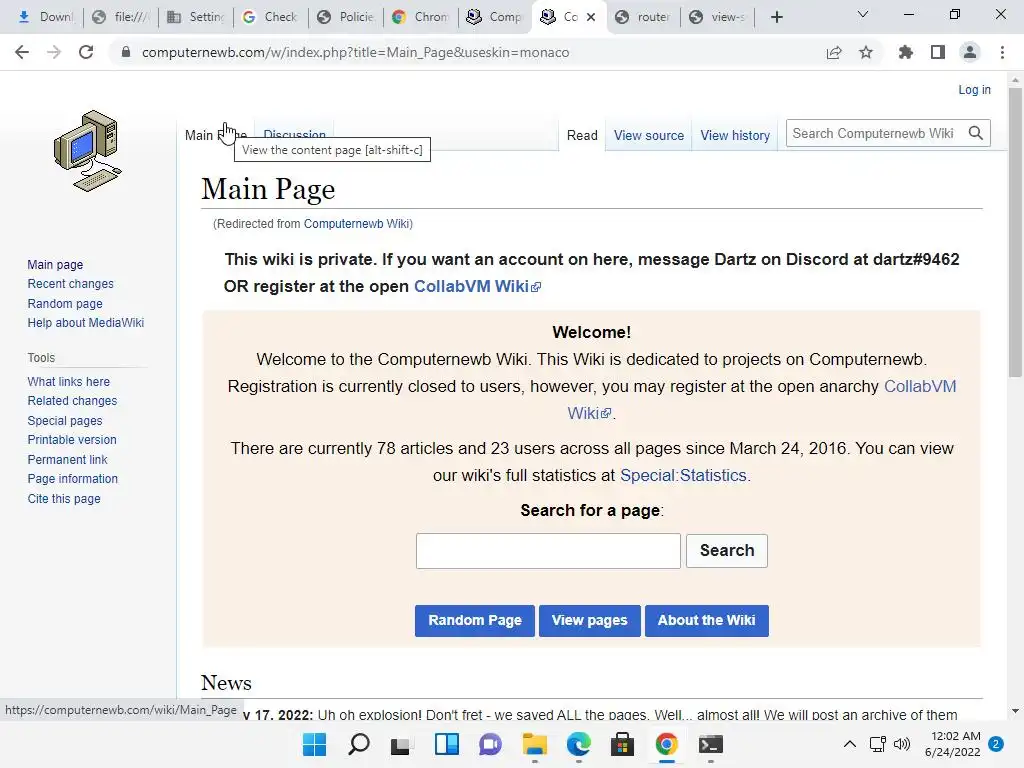Open the Discussion page tab
This screenshot has height=768, width=1024.
[294, 135]
